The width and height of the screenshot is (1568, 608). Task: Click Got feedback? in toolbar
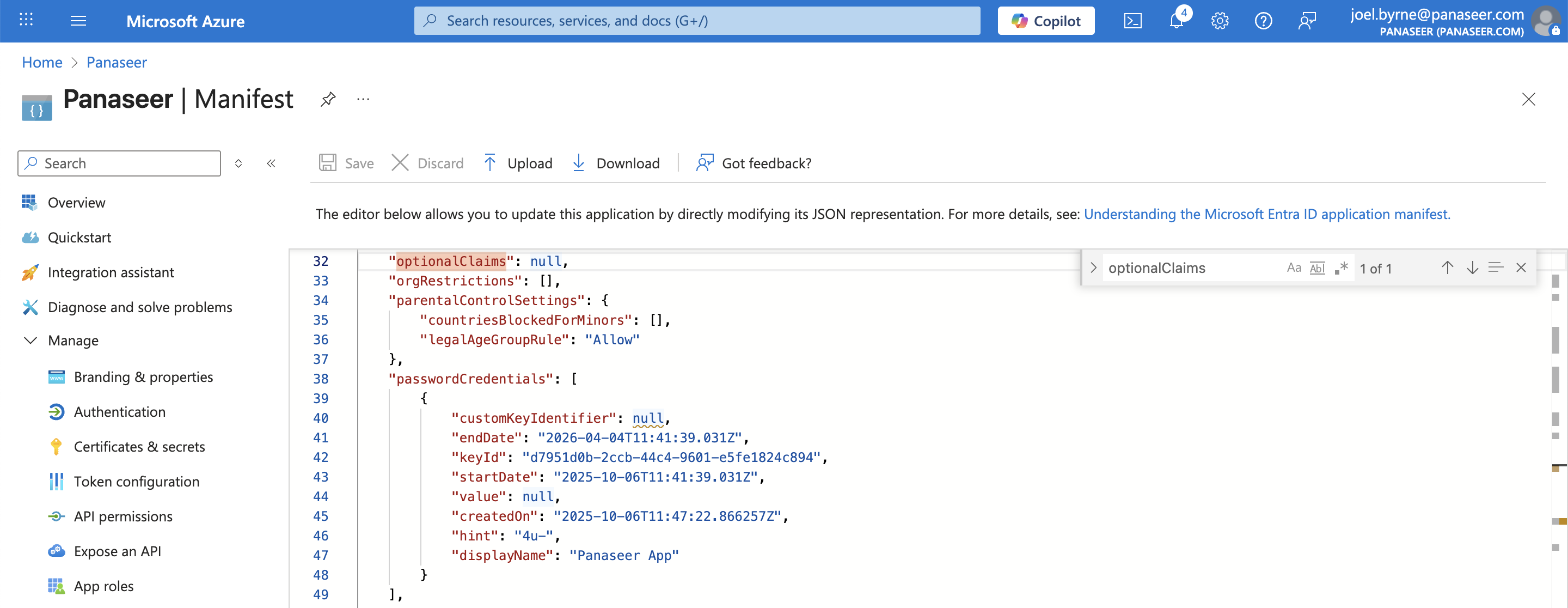(x=754, y=163)
